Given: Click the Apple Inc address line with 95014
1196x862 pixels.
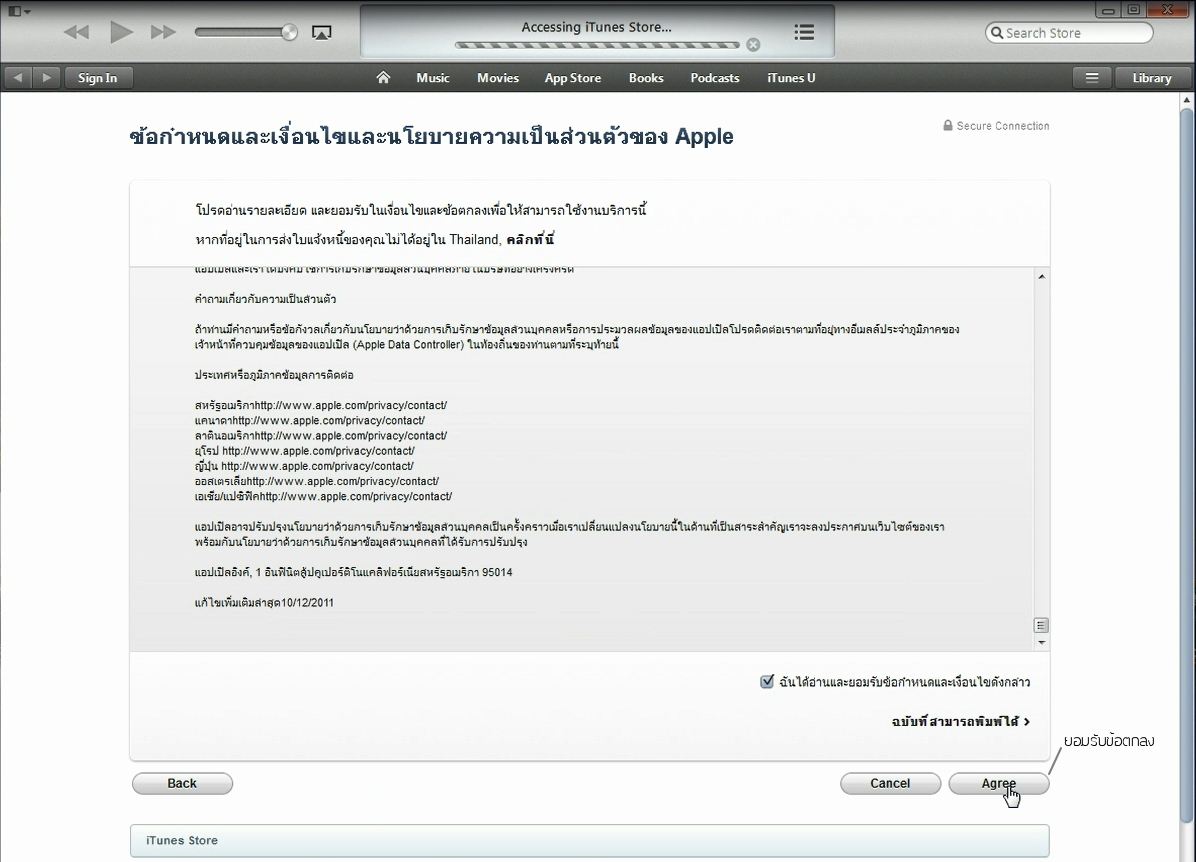Looking at the screenshot, I should [x=353, y=572].
